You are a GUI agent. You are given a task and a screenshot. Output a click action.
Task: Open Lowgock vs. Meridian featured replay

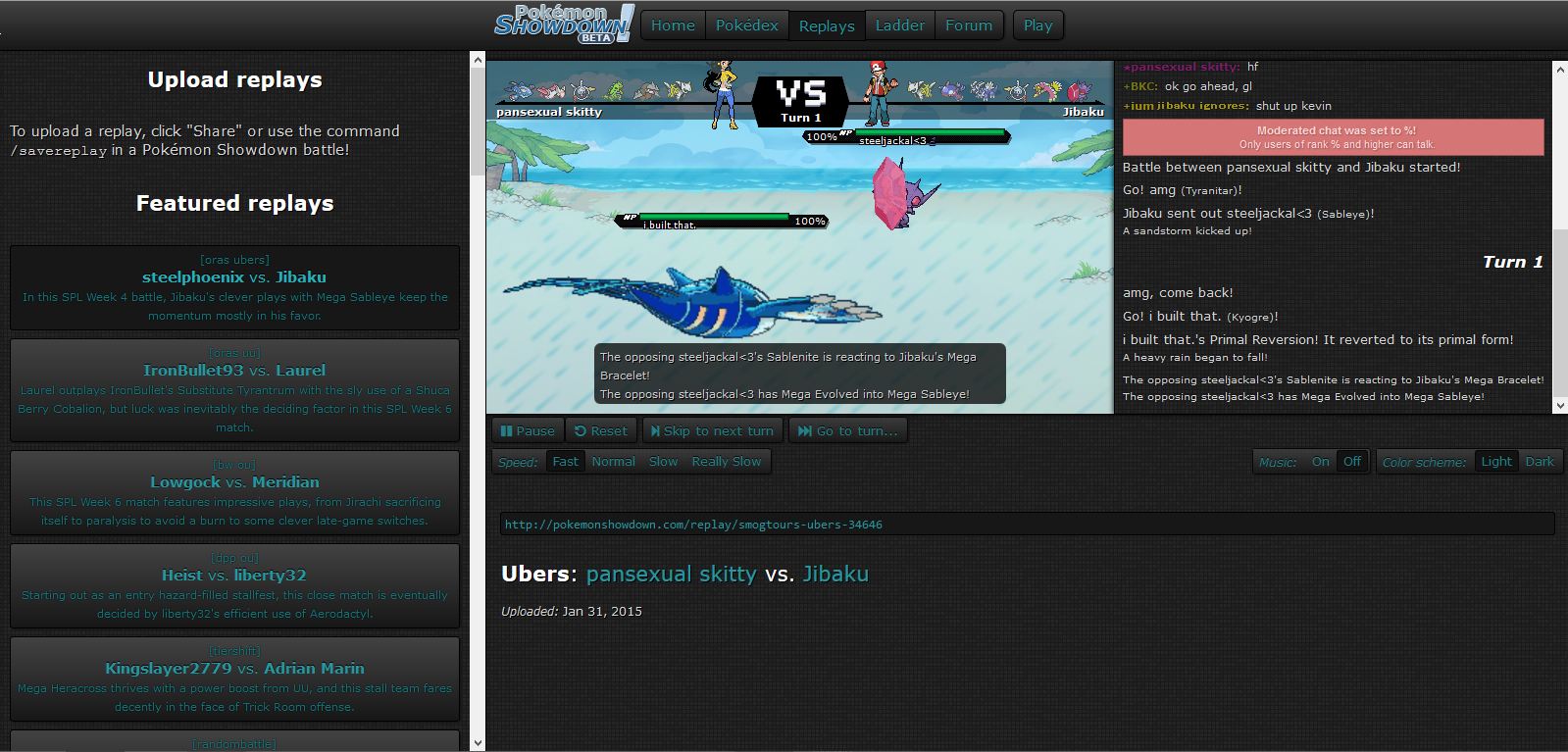[x=234, y=492]
